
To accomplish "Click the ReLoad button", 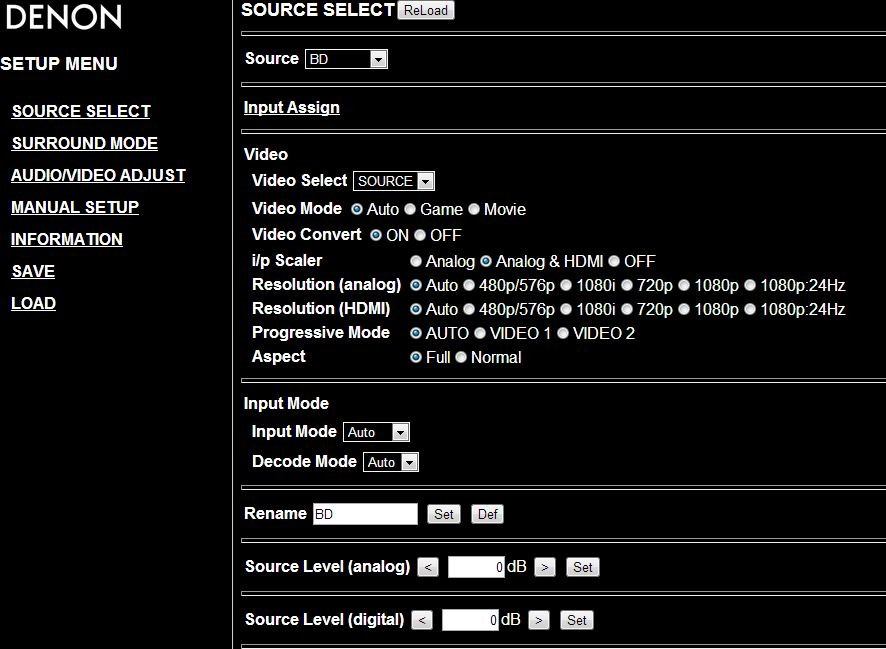I will (x=425, y=10).
